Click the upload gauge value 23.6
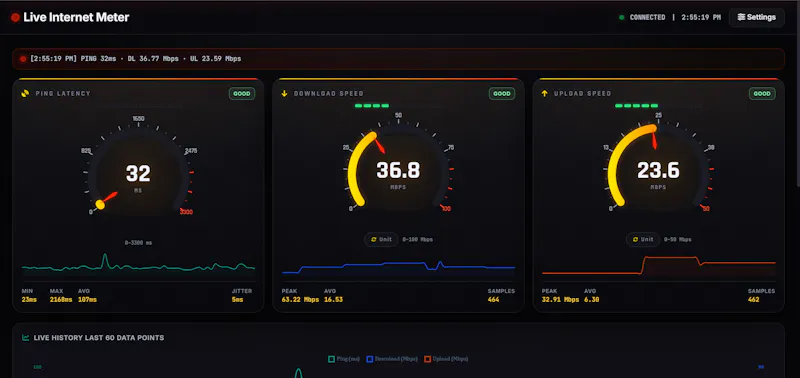Image resolution: width=800 pixels, height=378 pixels. 658,170
